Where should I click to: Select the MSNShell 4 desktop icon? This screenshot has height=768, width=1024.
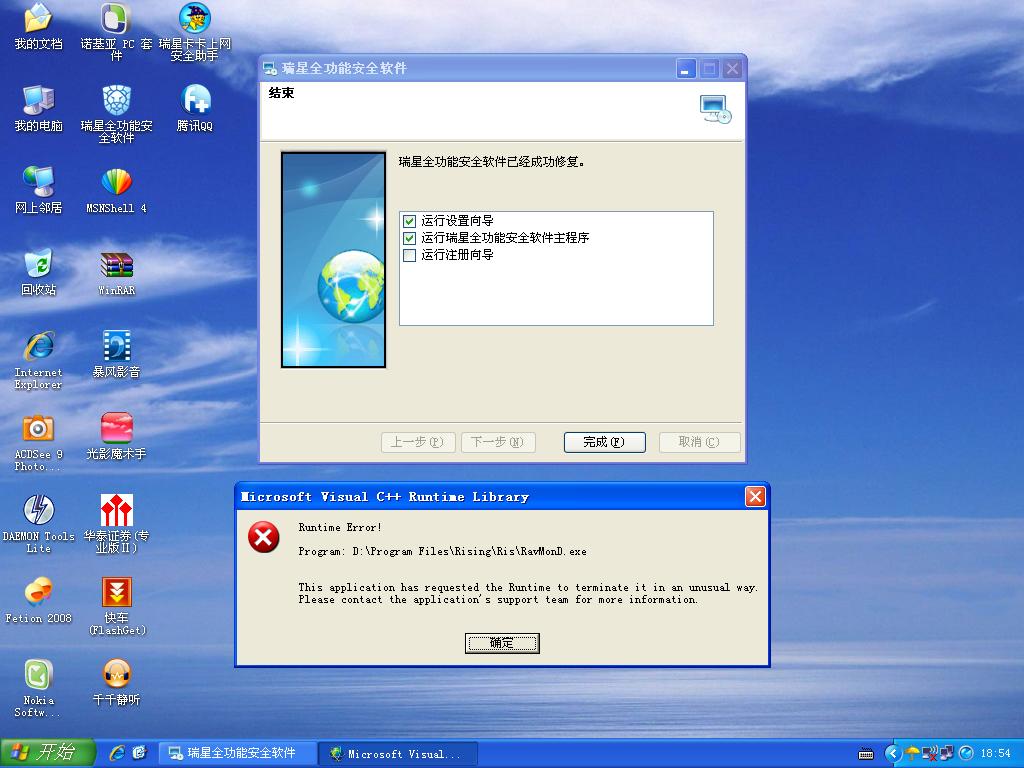coord(116,191)
